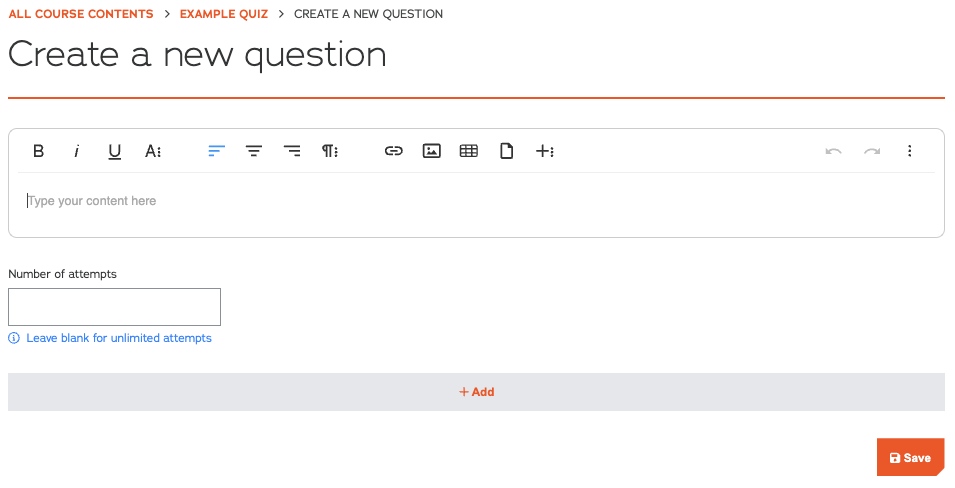Toggle underline formatting

pos(115,151)
